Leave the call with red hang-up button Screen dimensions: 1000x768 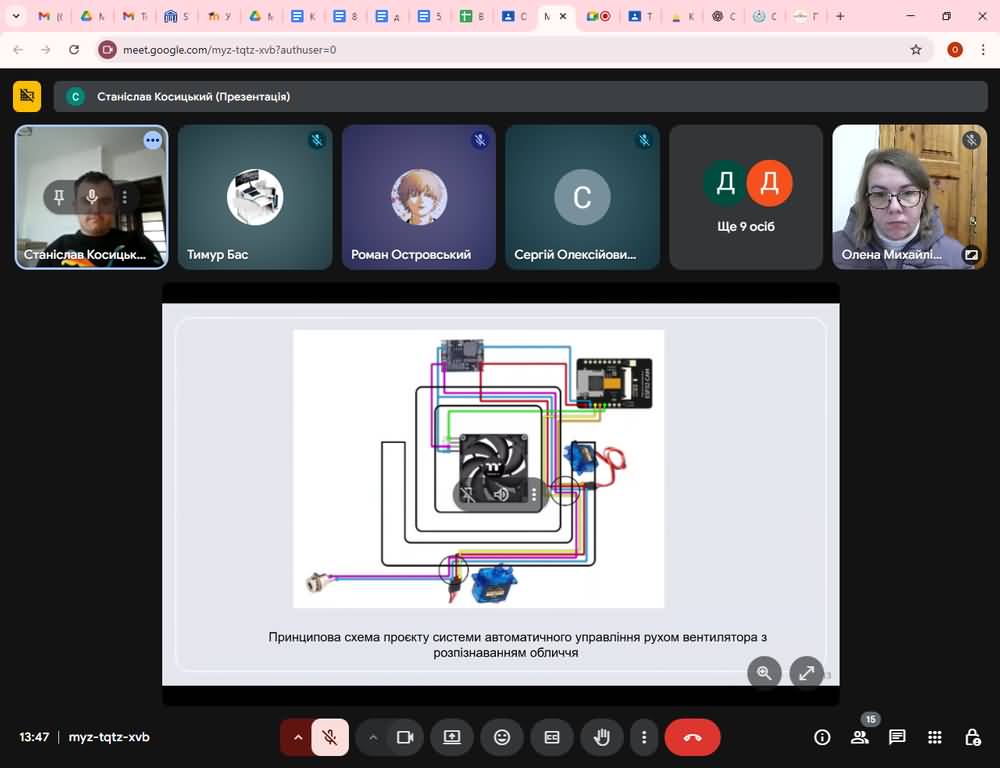pos(692,737)
